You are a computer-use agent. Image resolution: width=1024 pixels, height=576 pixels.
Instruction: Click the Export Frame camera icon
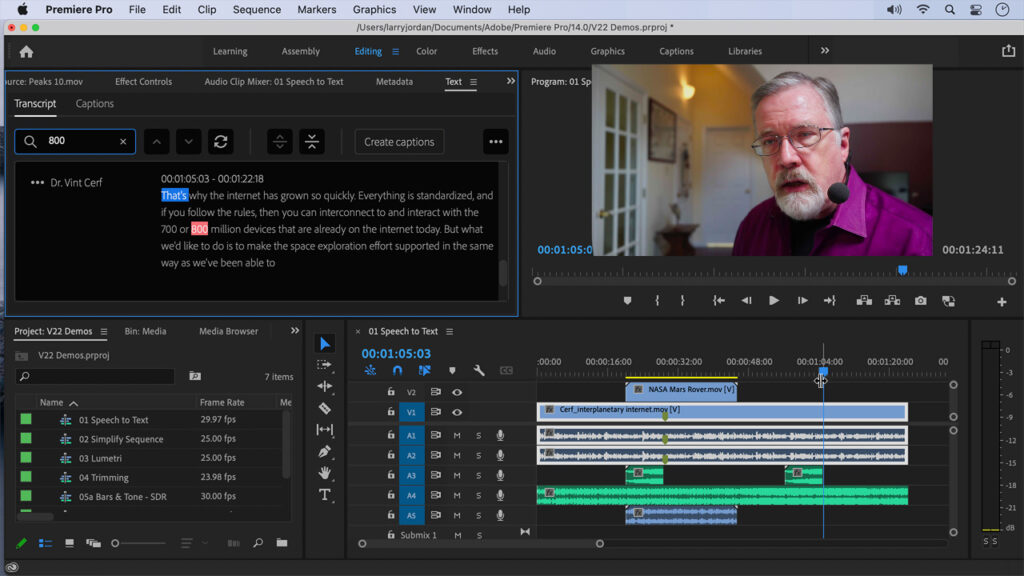(x=920, y=300)
